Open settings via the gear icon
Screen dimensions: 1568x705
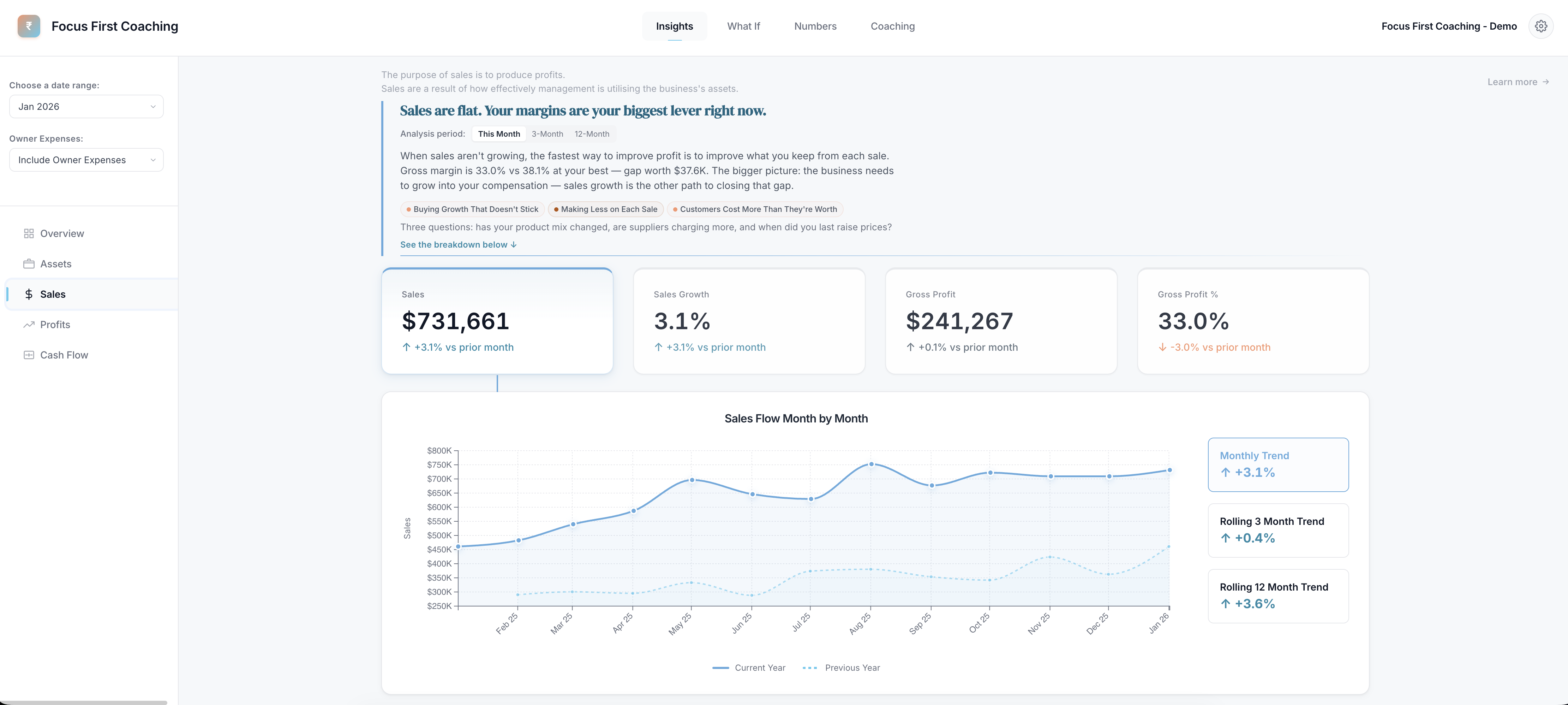pyautogui.click(x=1541, y=25)
